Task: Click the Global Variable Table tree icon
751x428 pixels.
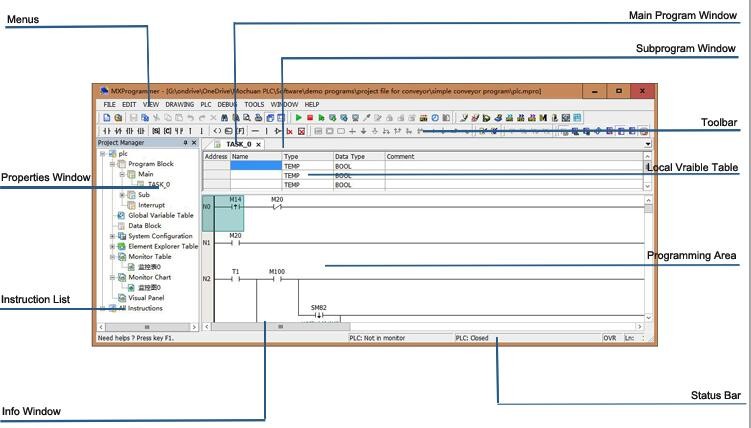Action: (x=121, y=215)
